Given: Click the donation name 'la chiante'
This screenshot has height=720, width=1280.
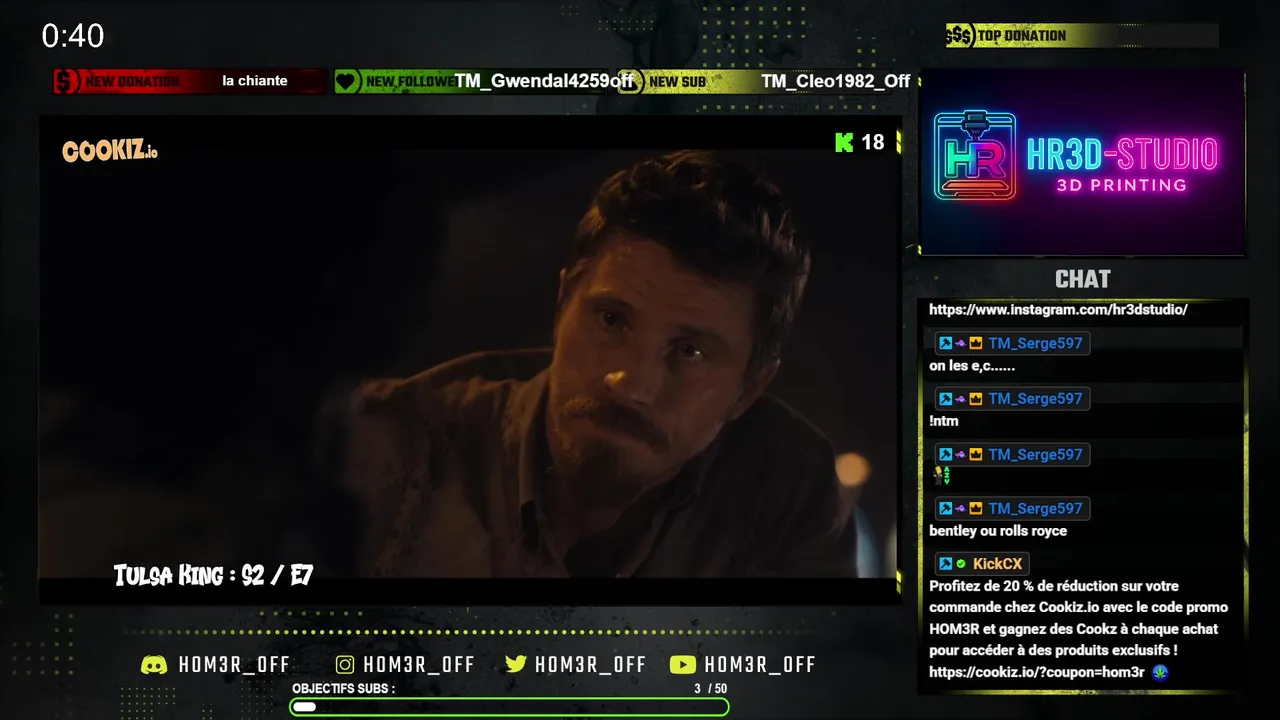Looking at the screenshot, I should click(x=255, y=81).
